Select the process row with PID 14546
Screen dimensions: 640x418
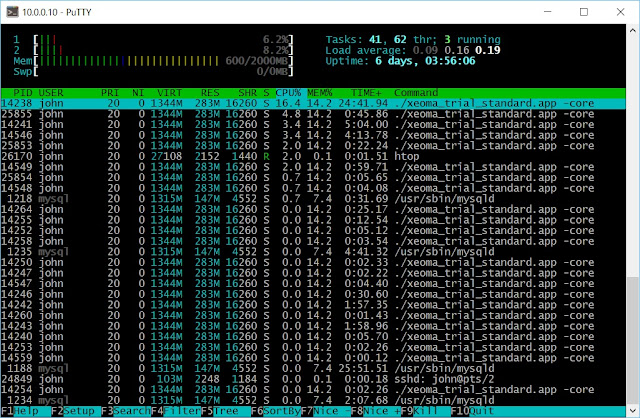pyautogui.click(x=313, y=135)
